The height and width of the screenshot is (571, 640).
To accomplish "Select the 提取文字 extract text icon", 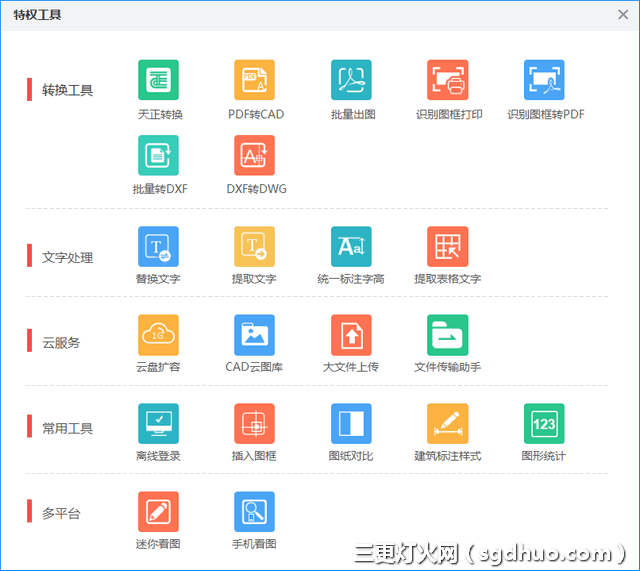I will [x=254, y=247].
